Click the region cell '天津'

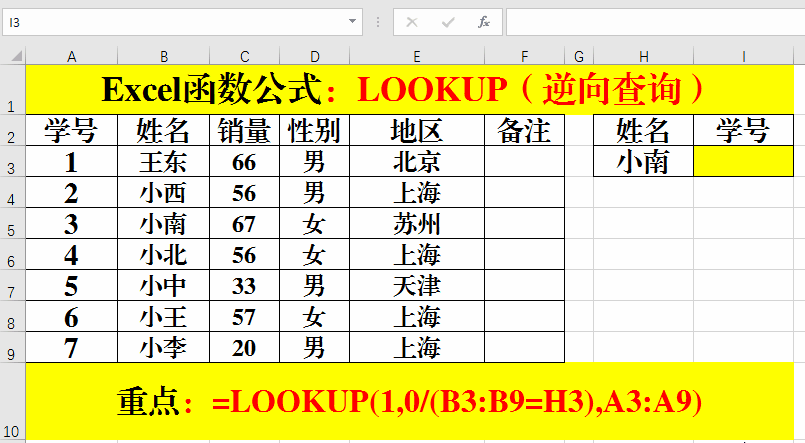(417, 285)
